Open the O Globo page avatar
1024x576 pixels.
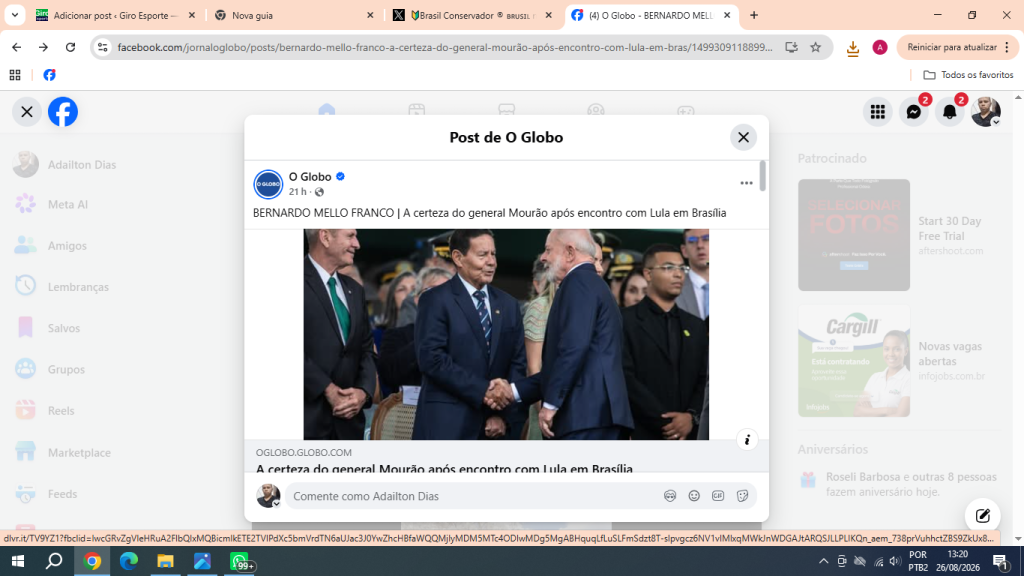(268, 184)
